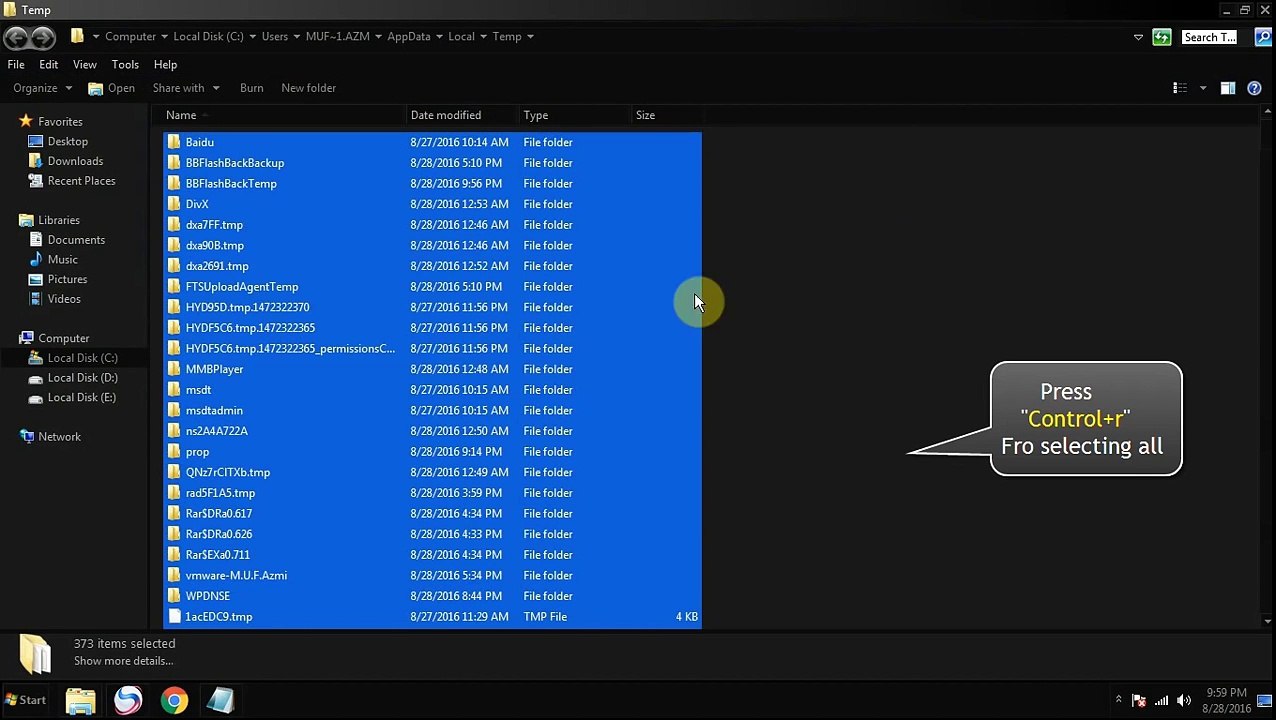This screenshot has height=720, width=1276.
Task: Open the view options dropdown arrow
Action: pos(1203,88)
